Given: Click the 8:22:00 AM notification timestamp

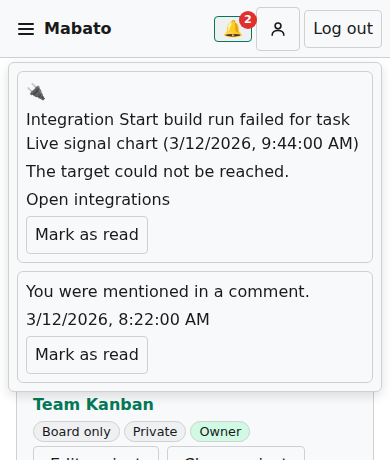Looking at the screenshot, I should (118, 319).
